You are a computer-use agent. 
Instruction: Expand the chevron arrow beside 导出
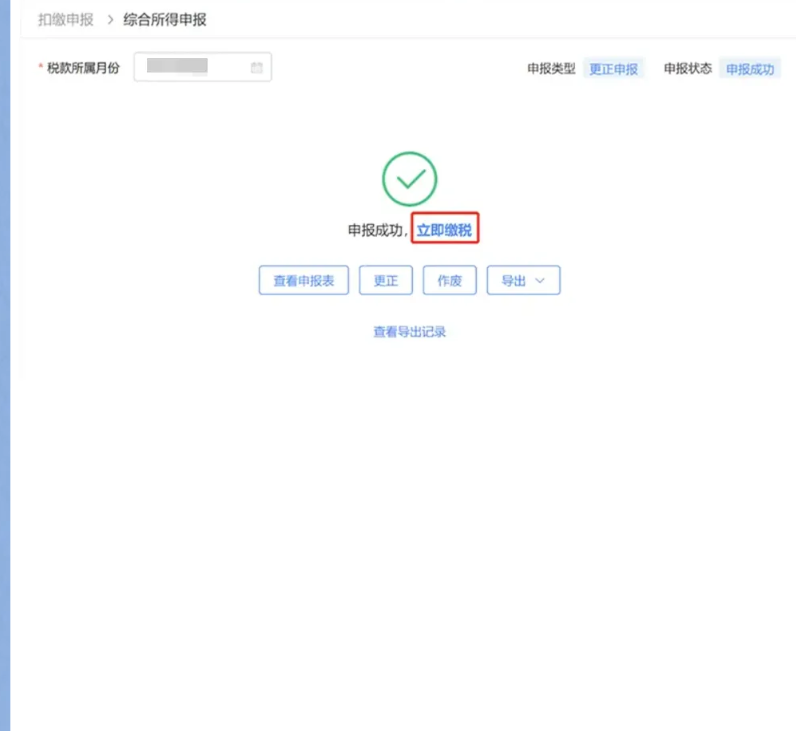(540, 281)
